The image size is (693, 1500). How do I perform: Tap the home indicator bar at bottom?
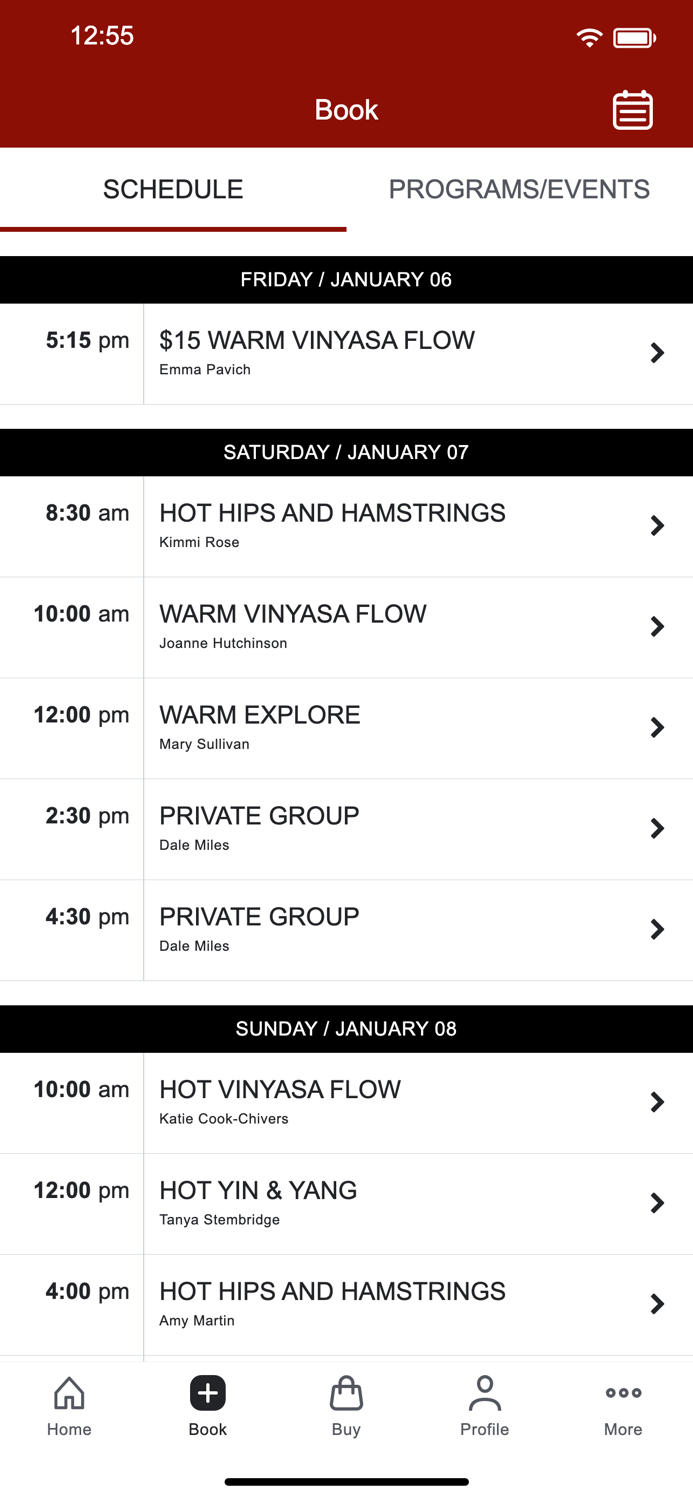pos(346,1482)
